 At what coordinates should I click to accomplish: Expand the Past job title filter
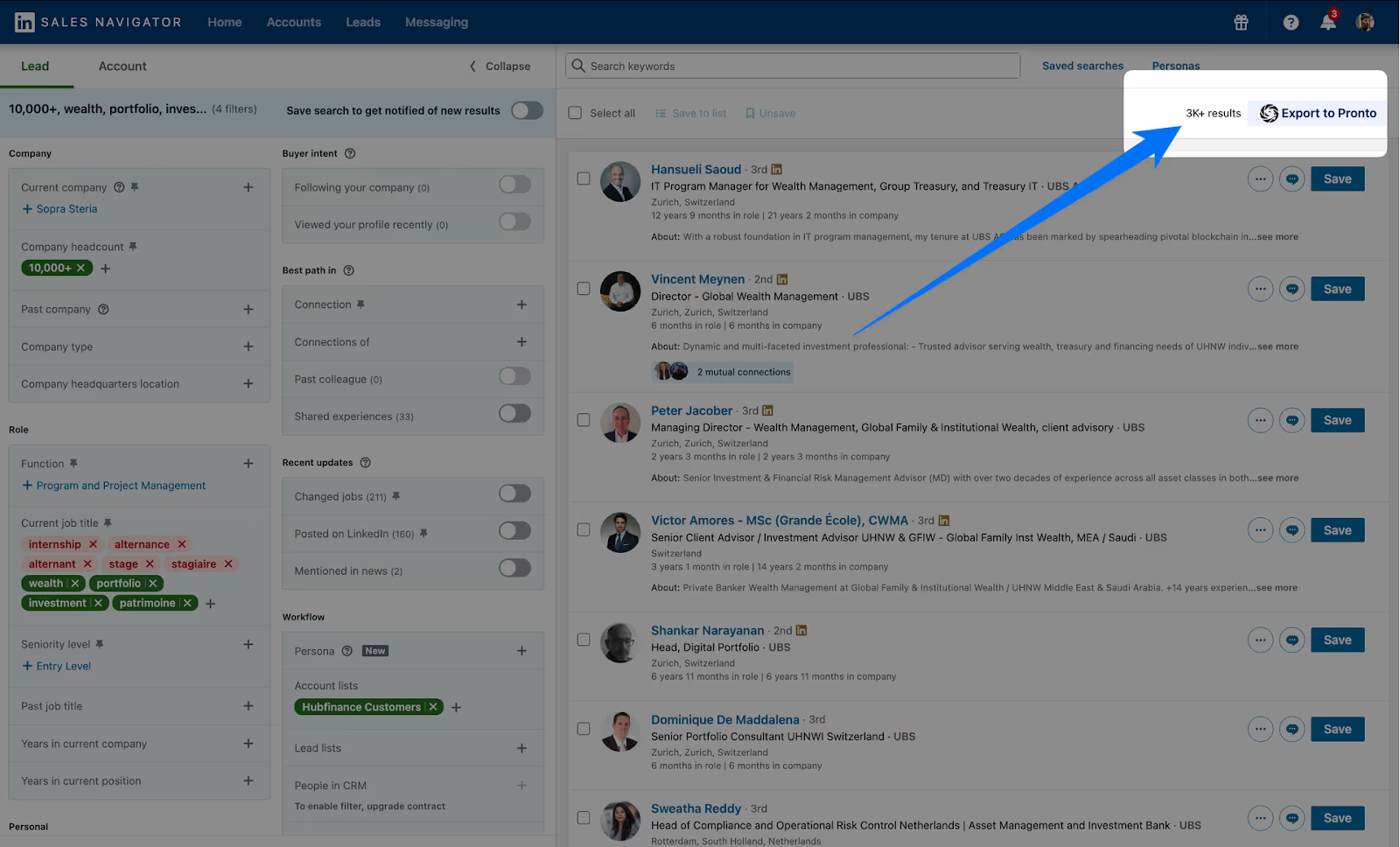pyautogui.click(x=248, y=706)
